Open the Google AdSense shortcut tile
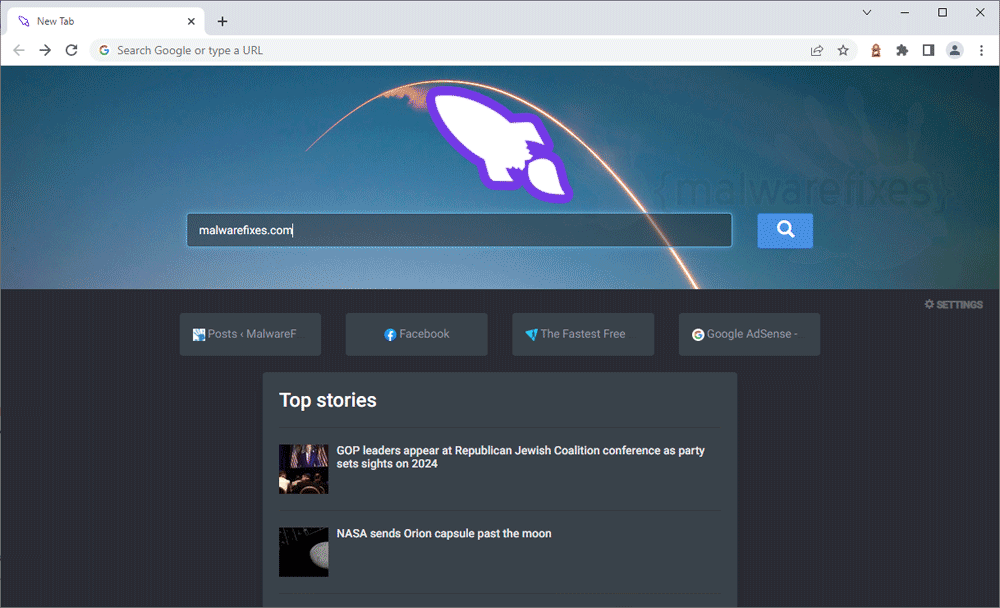 [749, 334]
